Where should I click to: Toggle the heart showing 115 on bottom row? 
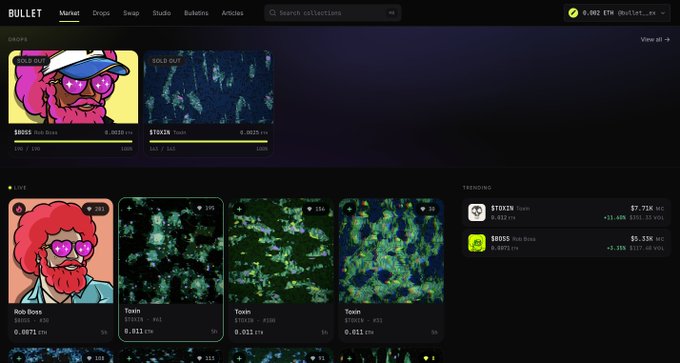(x=206, y=358)
